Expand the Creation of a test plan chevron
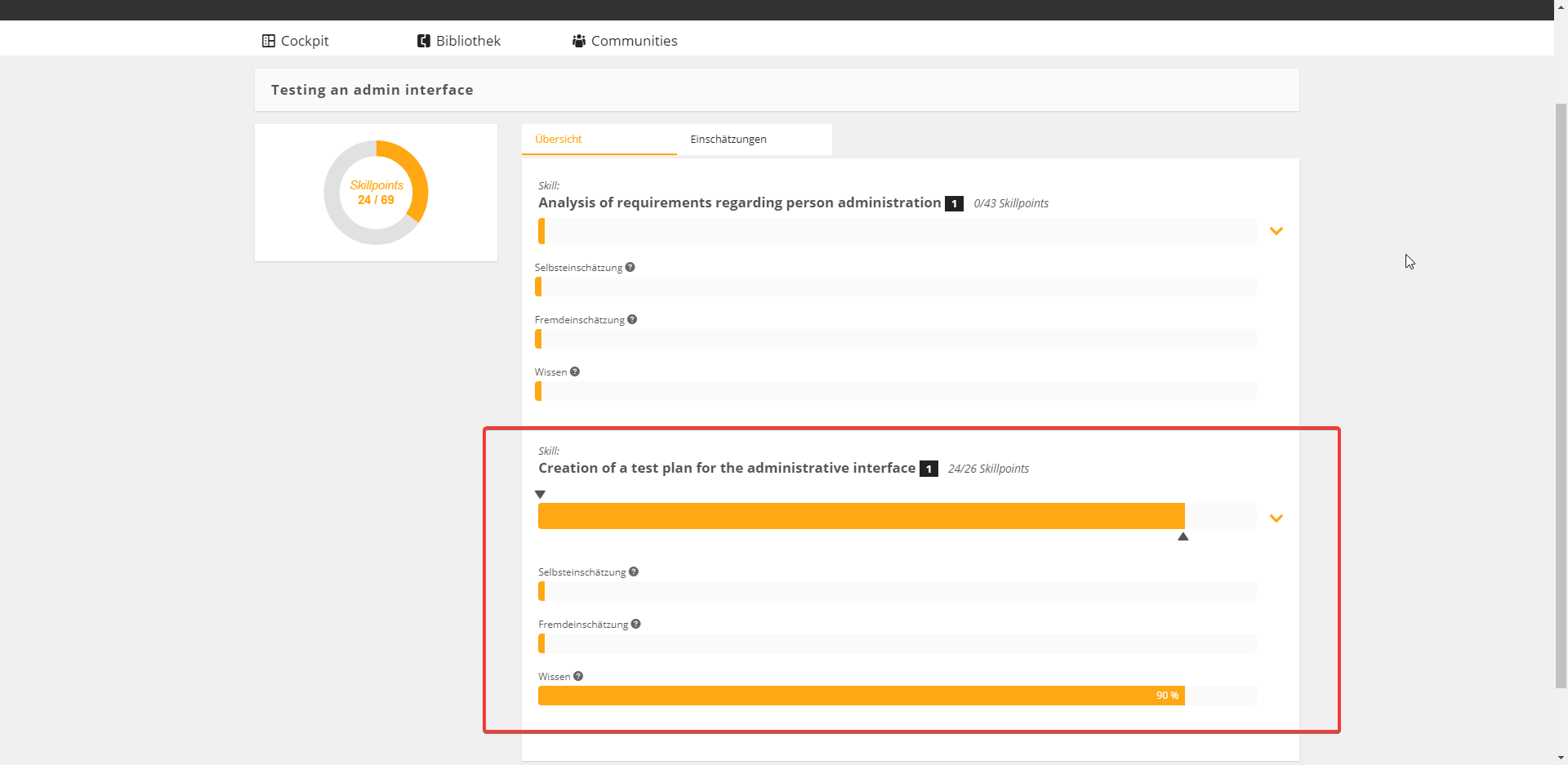 [x=1276, y=518]
